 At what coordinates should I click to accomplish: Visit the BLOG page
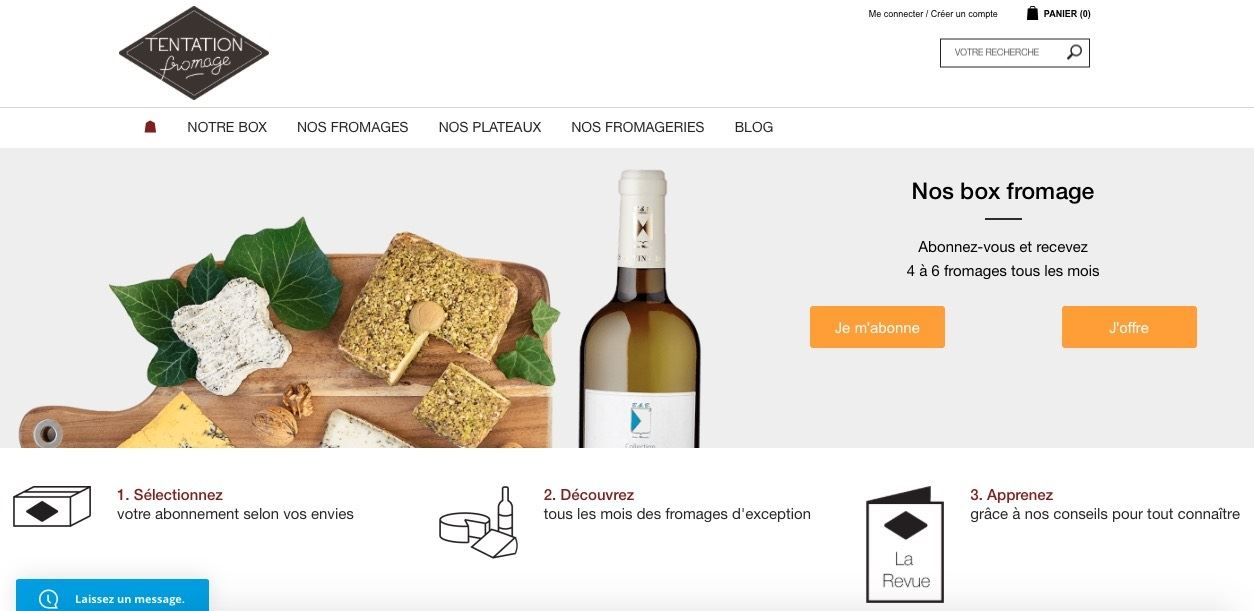pos(754,127)
